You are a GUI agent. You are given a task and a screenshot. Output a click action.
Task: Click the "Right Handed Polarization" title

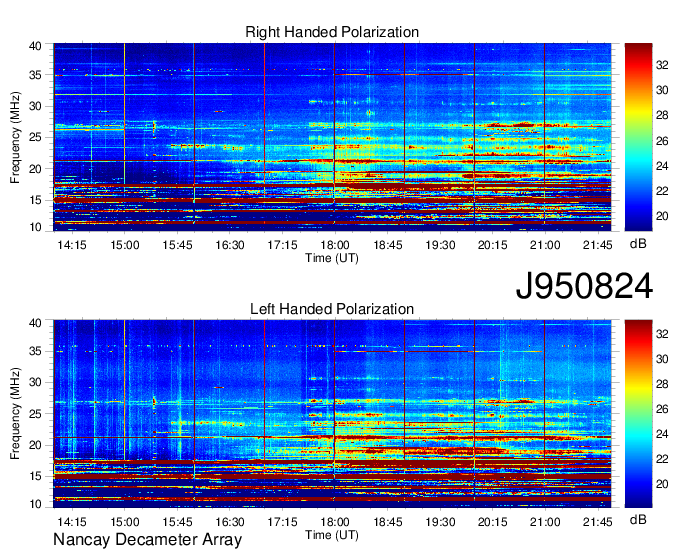click(332, 32)
